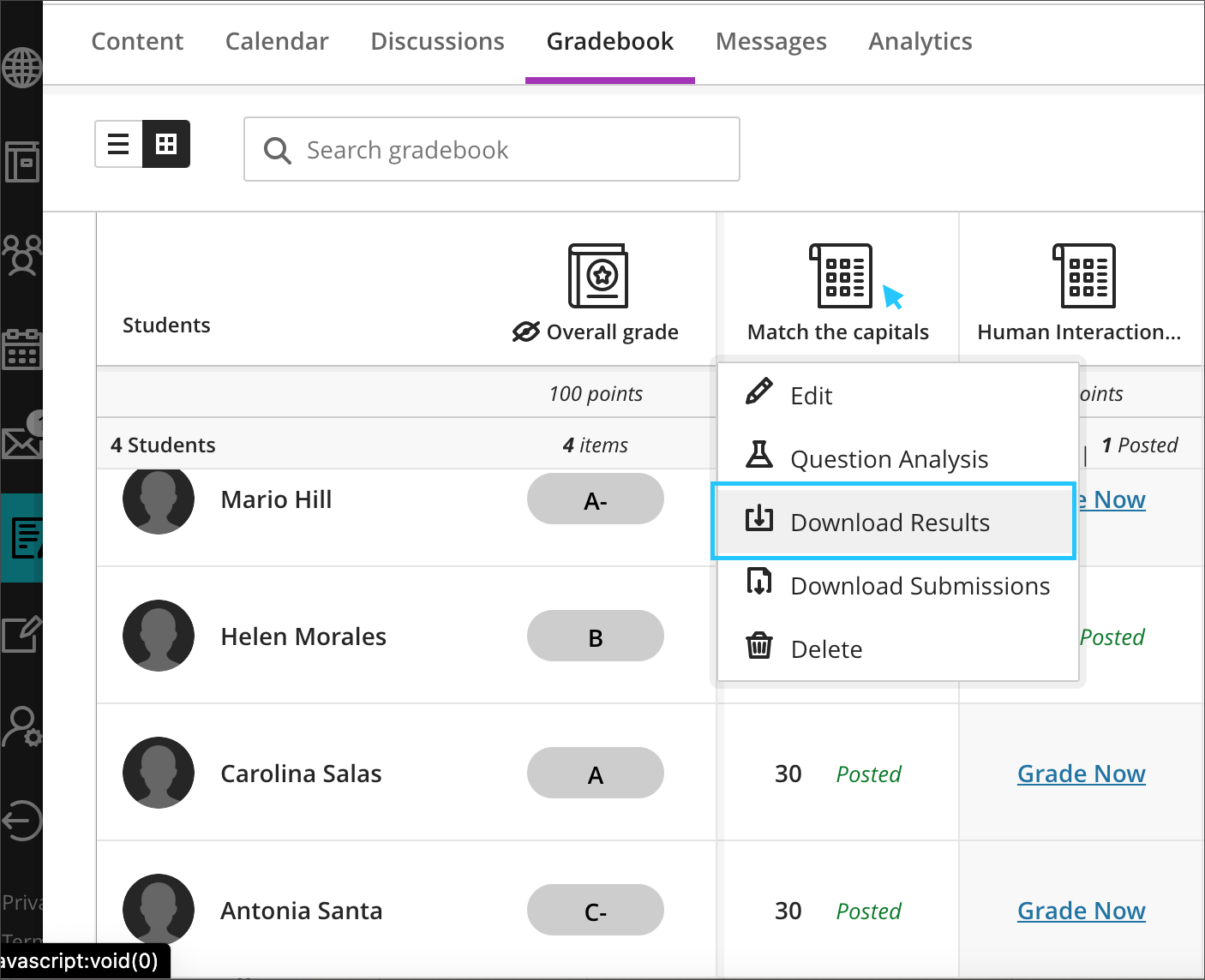This screenshot has width=1205, height=980.
Task: Select Download Results from the context menu
Action: tap(890, 522)
